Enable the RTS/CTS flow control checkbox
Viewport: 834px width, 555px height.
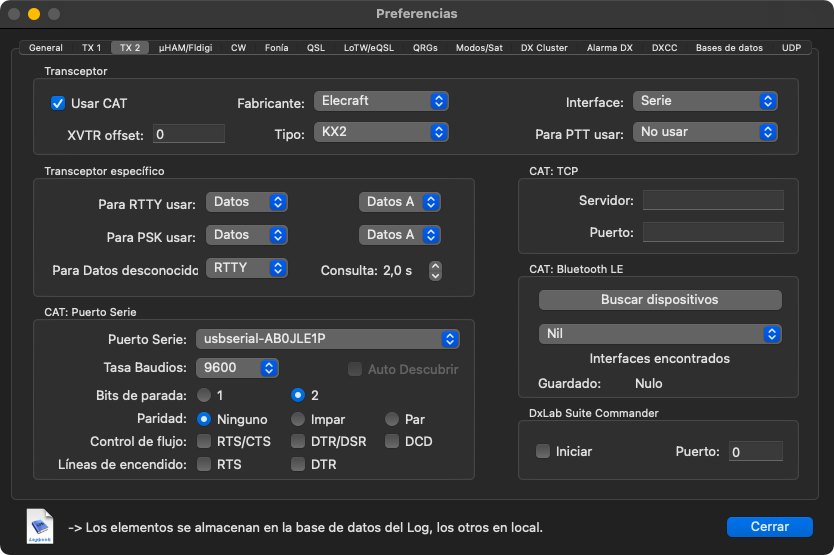pyautogui.click(x=204, y=441)
